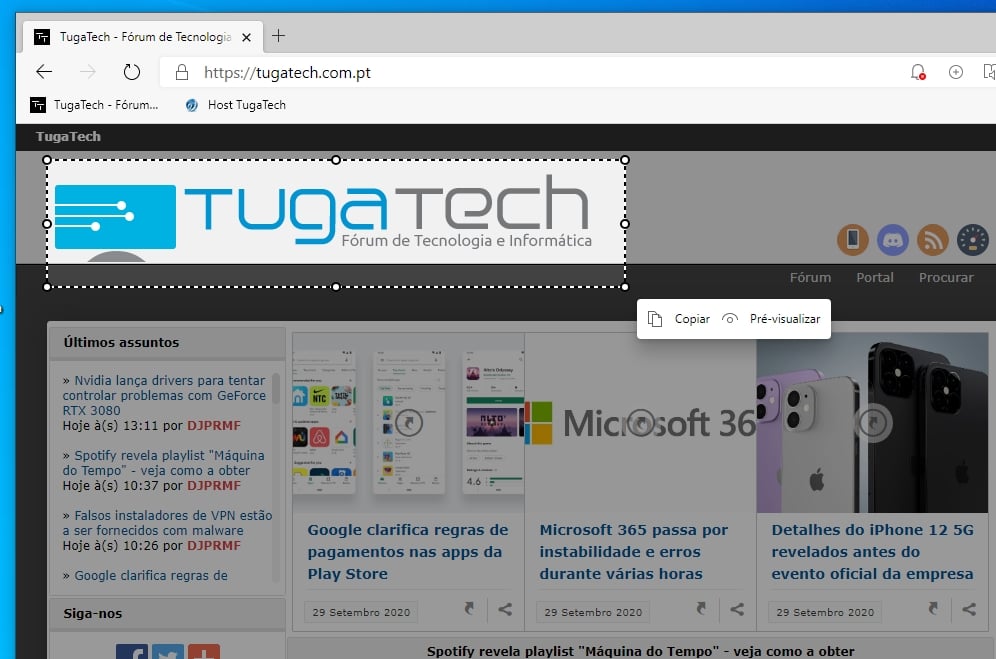This screenshot has height=659, width=996.
Task: Open the Discord icon link
Action: click(892, 240)
